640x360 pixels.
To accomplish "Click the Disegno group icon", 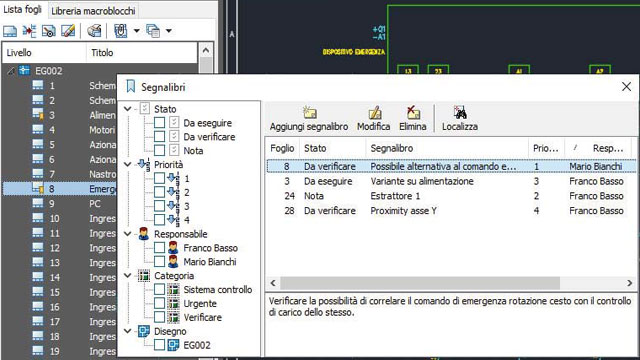I will click(x=144, y=331).
